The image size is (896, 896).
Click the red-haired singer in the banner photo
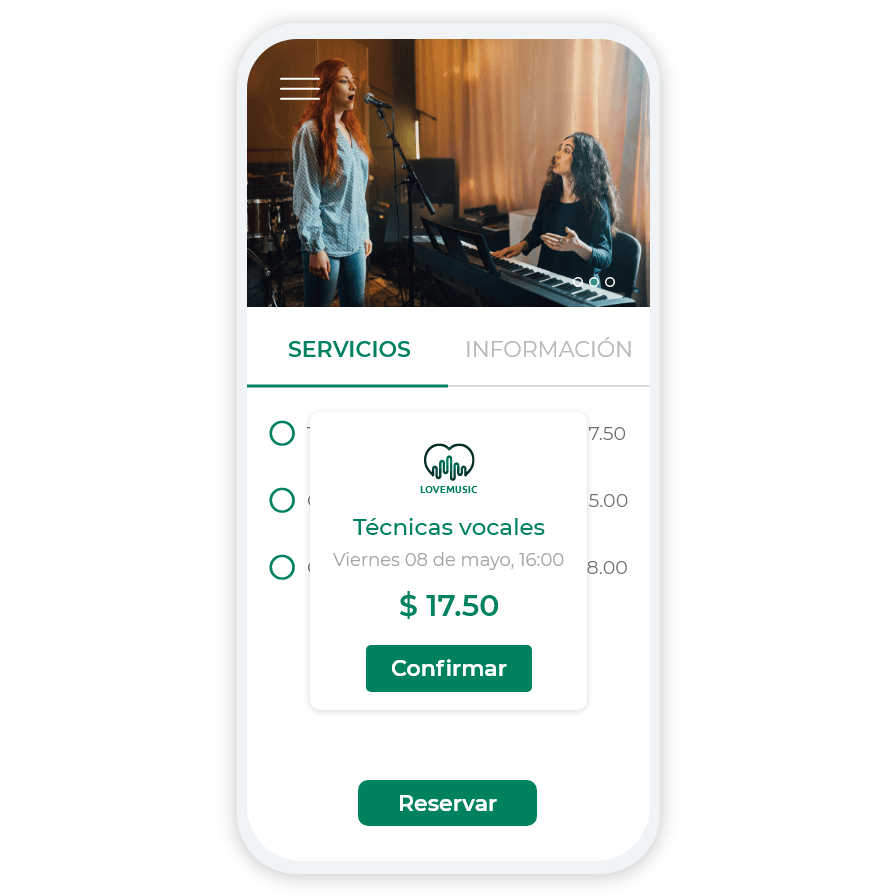click(x=331, y=183)
